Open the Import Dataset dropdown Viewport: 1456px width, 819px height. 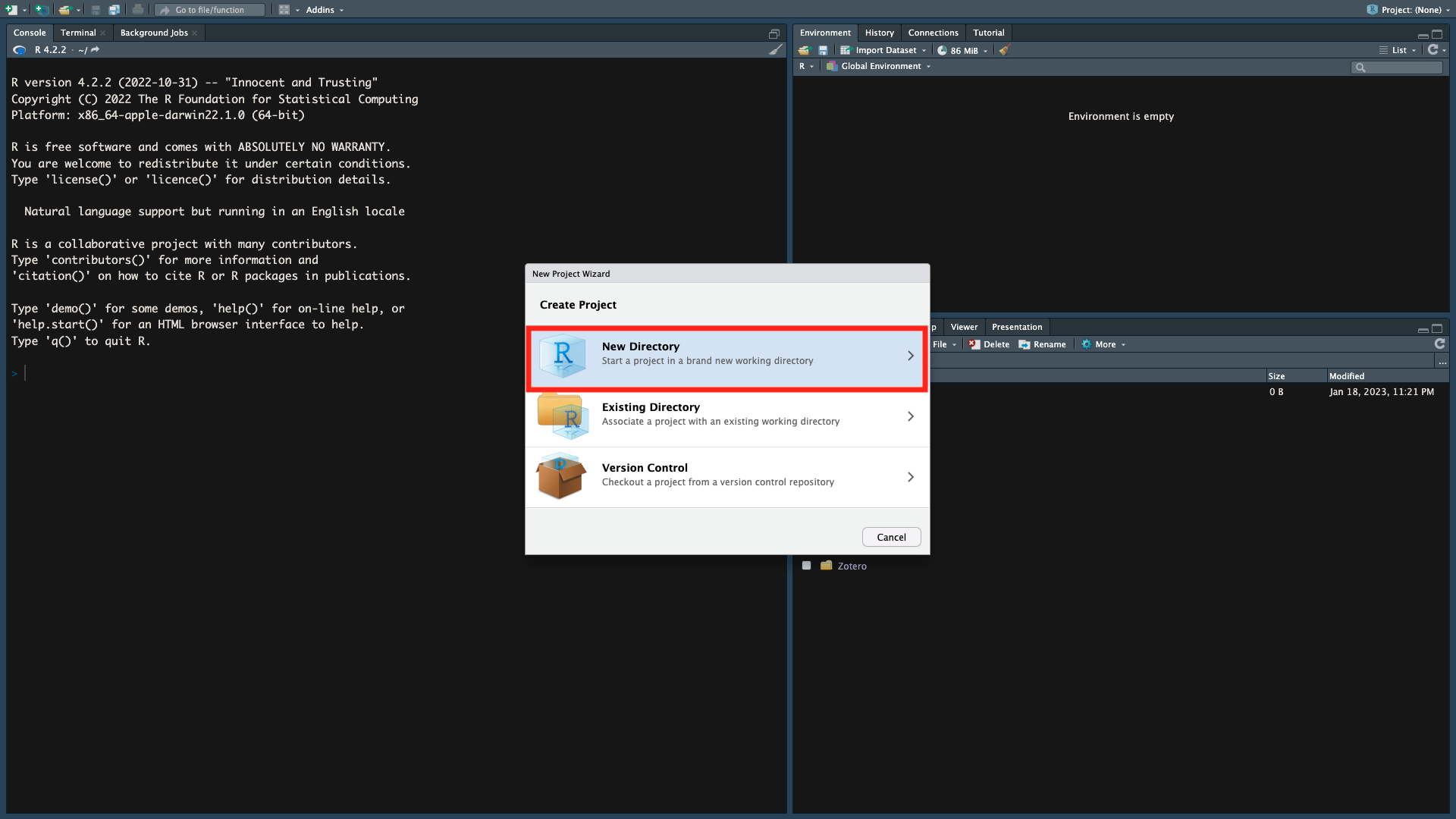(x=884, y=50)
